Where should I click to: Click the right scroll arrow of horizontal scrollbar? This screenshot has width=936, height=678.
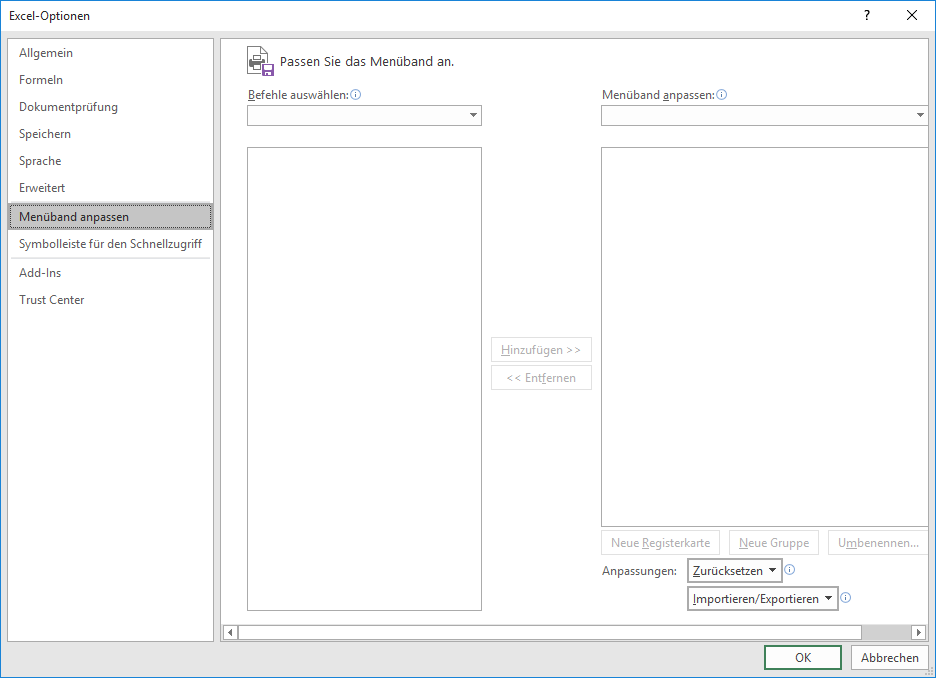click(x=919, y=632)
